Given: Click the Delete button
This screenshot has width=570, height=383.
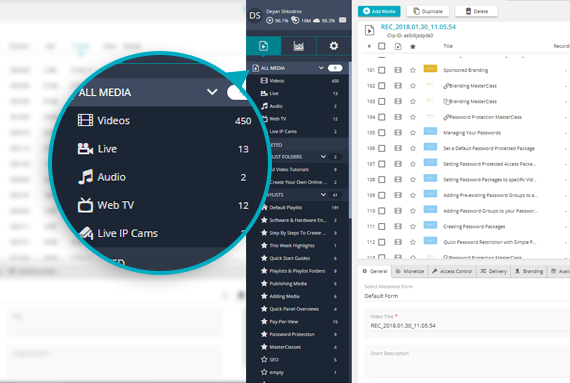Looking at the screenshot, I should pyautogui.click(x=477, y=11).
